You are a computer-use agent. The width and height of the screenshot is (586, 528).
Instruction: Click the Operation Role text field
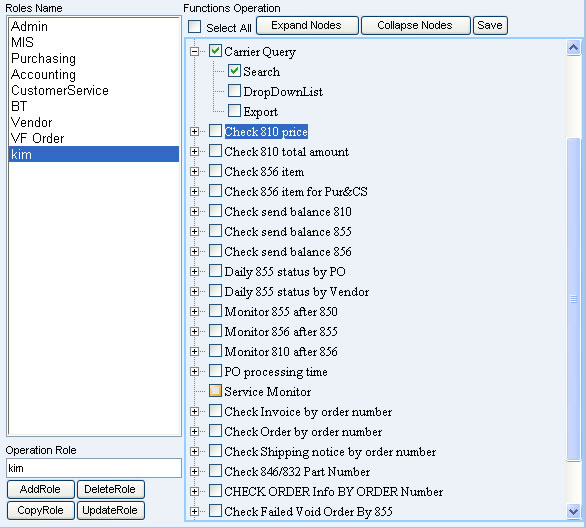94,468
